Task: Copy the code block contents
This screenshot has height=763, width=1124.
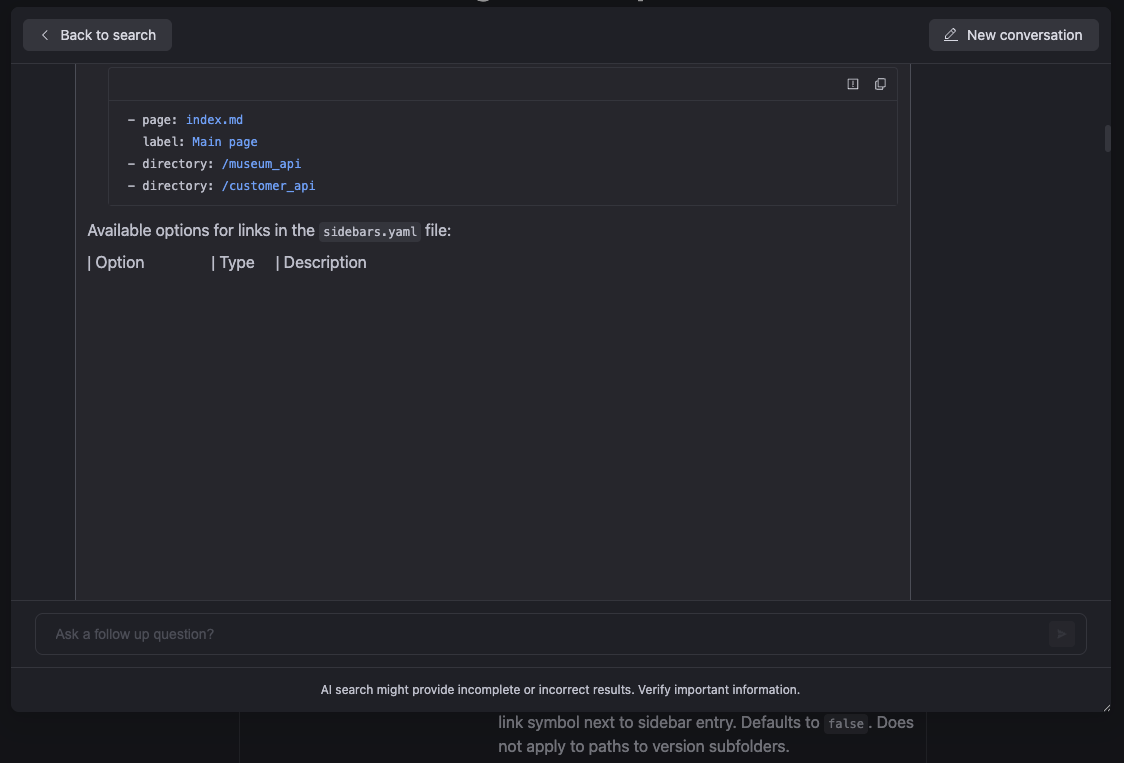Action: click(x=880, y=84)
